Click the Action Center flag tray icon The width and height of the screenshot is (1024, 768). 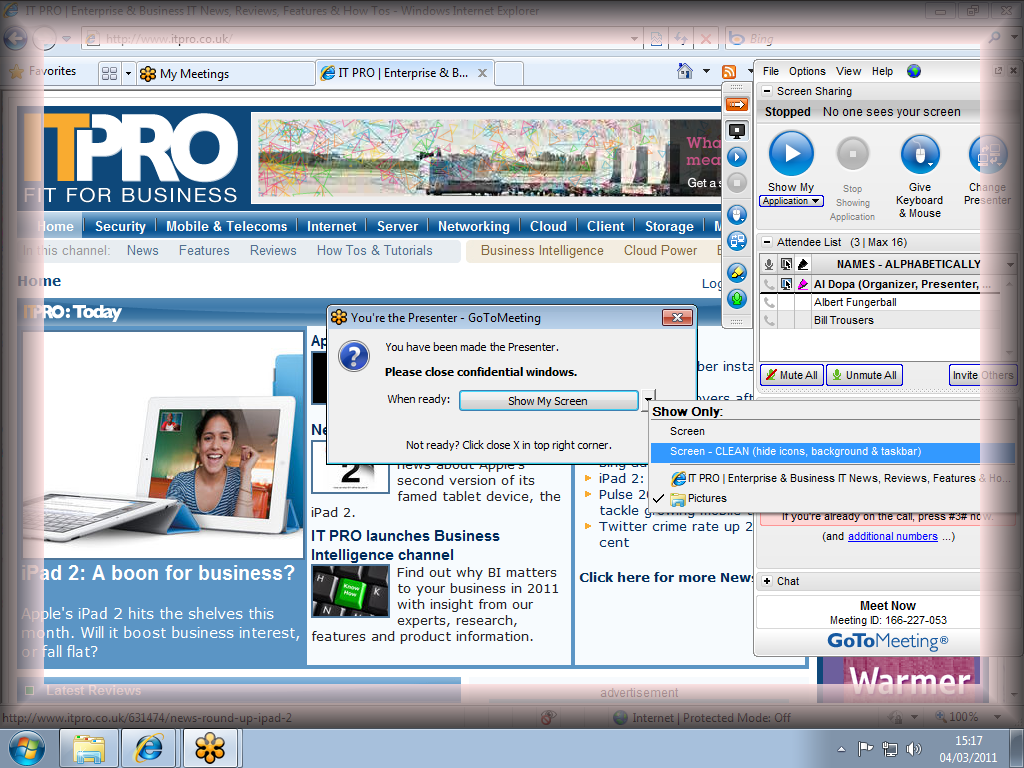[865, 748]
